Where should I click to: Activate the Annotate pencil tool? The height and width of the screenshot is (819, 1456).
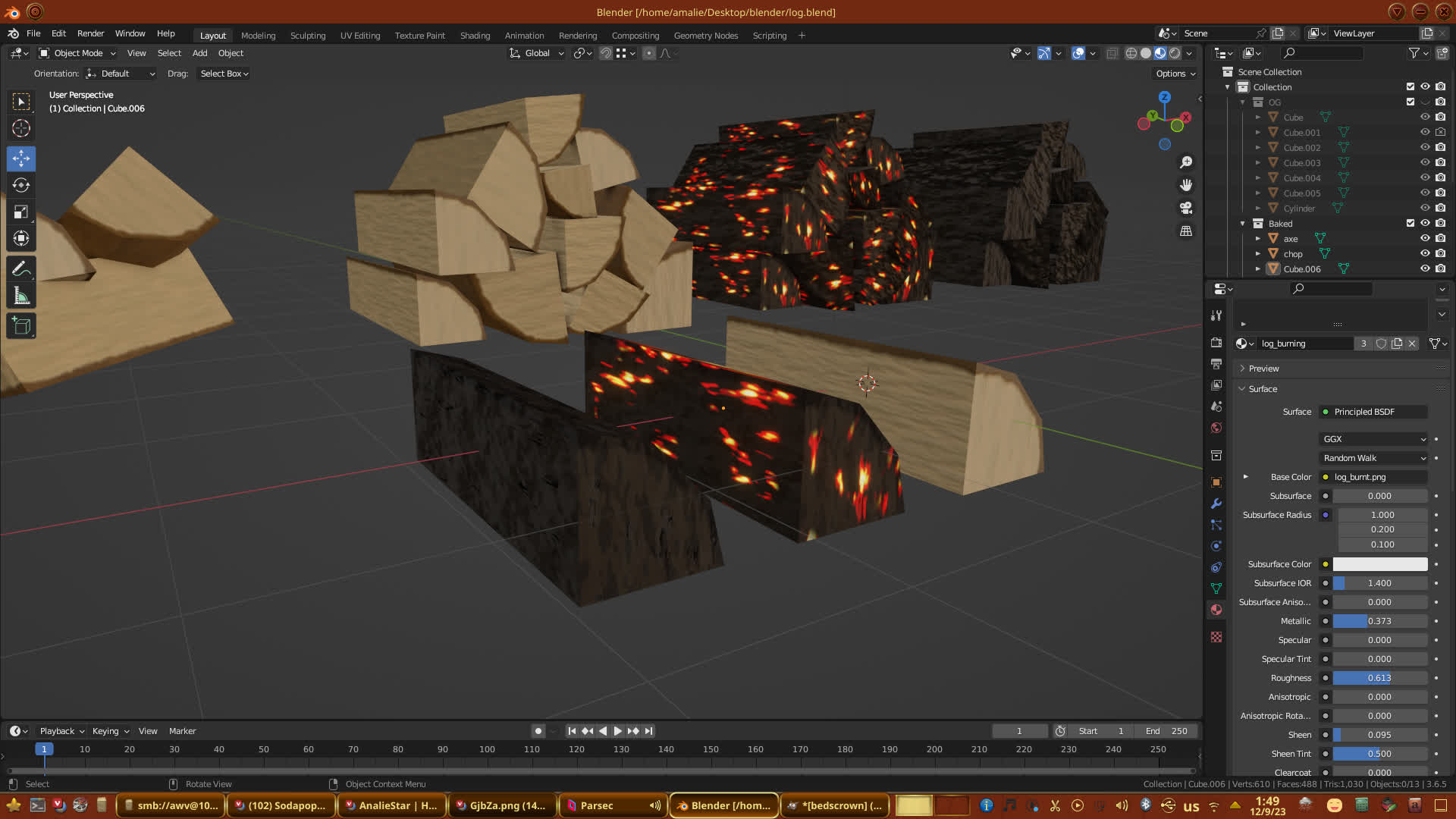pyautogui.click(x=21, y=269)
